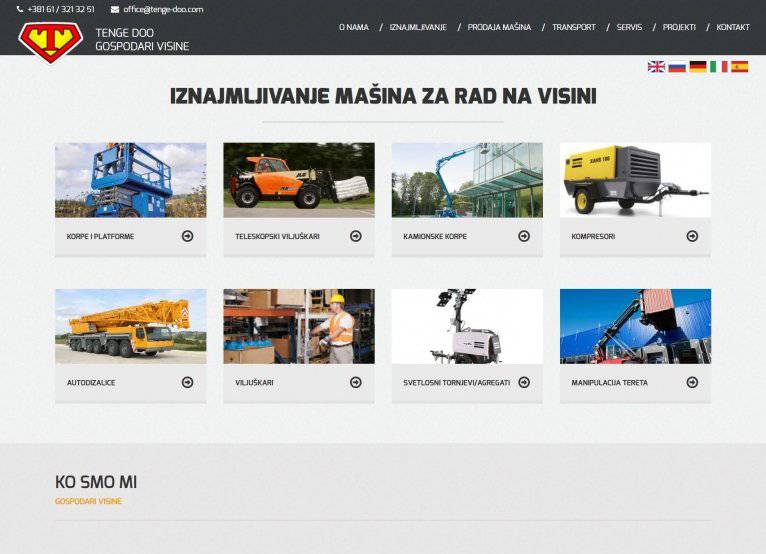The width and height of the screenshot is (766, 554).
Task: Choose the German flag language icon
Action: pyautogui.click(x=698, y=67)
